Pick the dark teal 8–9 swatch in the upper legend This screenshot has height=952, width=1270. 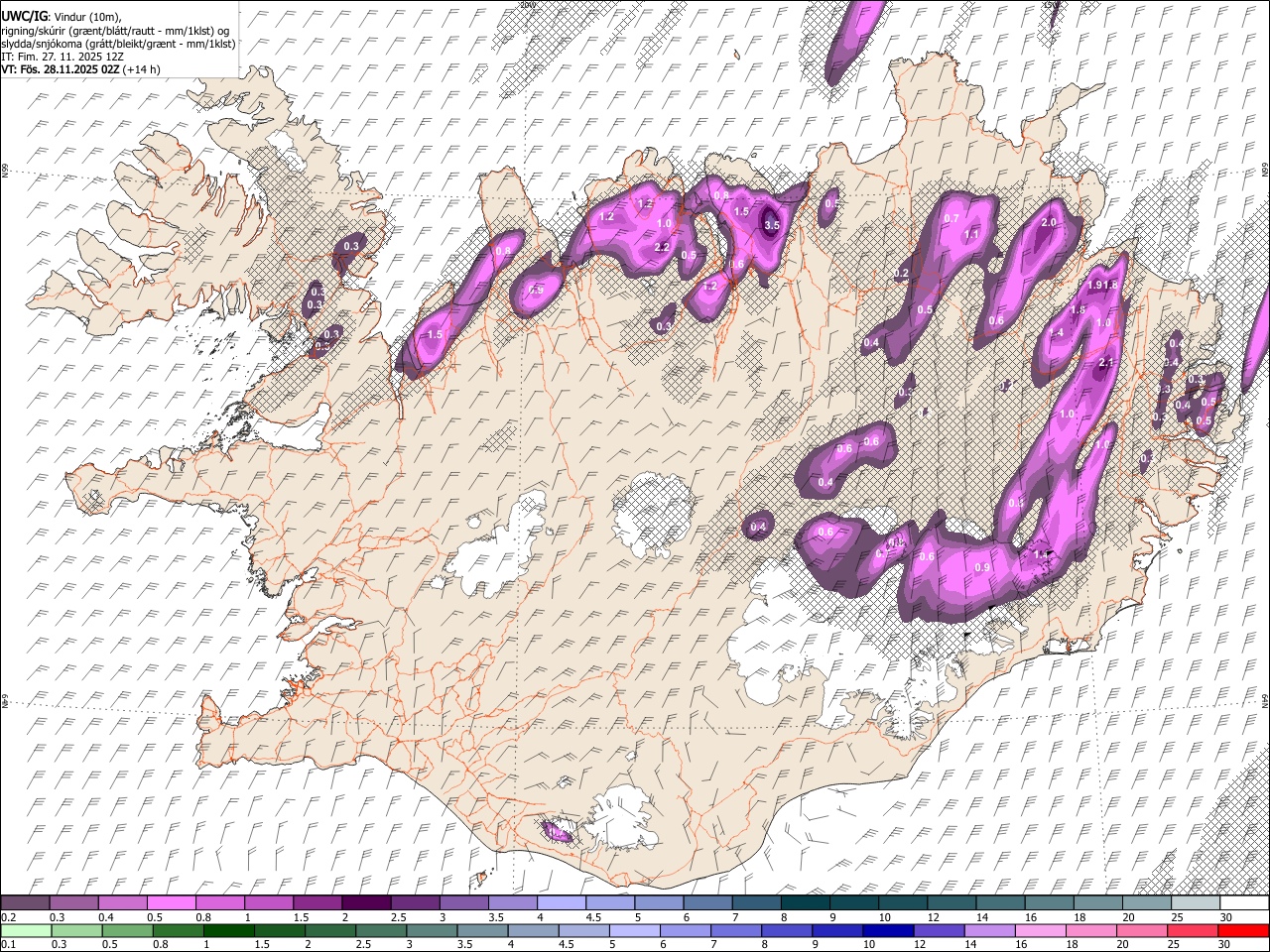(x=806, y=903)
